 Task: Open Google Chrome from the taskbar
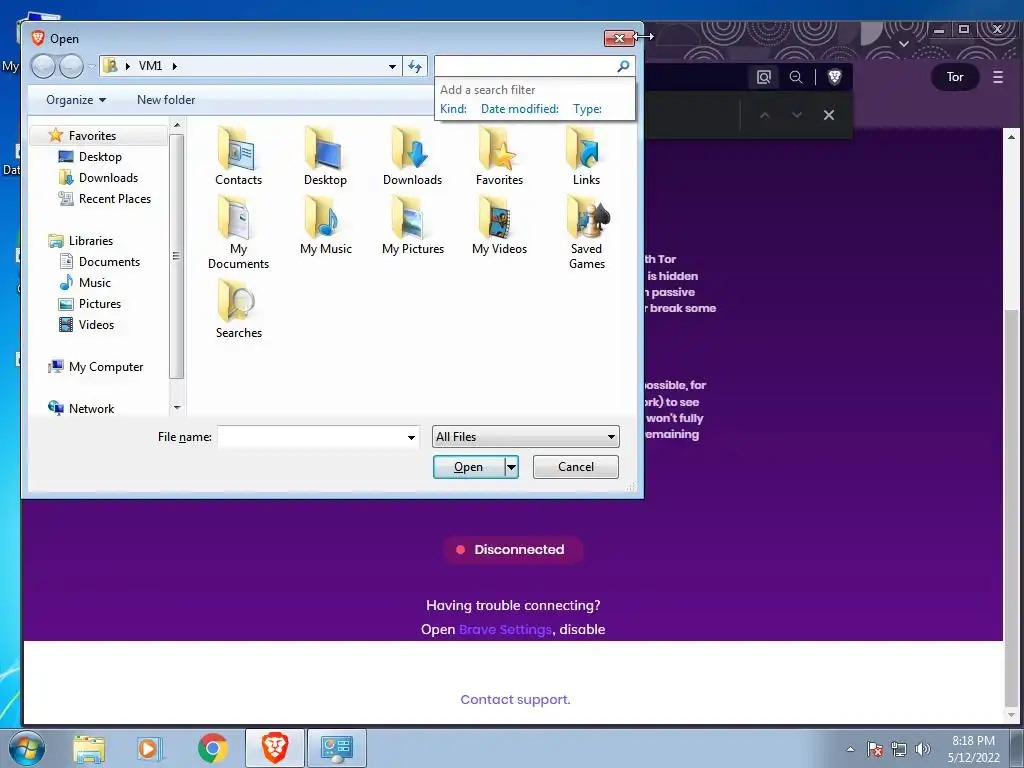point(212,748)
